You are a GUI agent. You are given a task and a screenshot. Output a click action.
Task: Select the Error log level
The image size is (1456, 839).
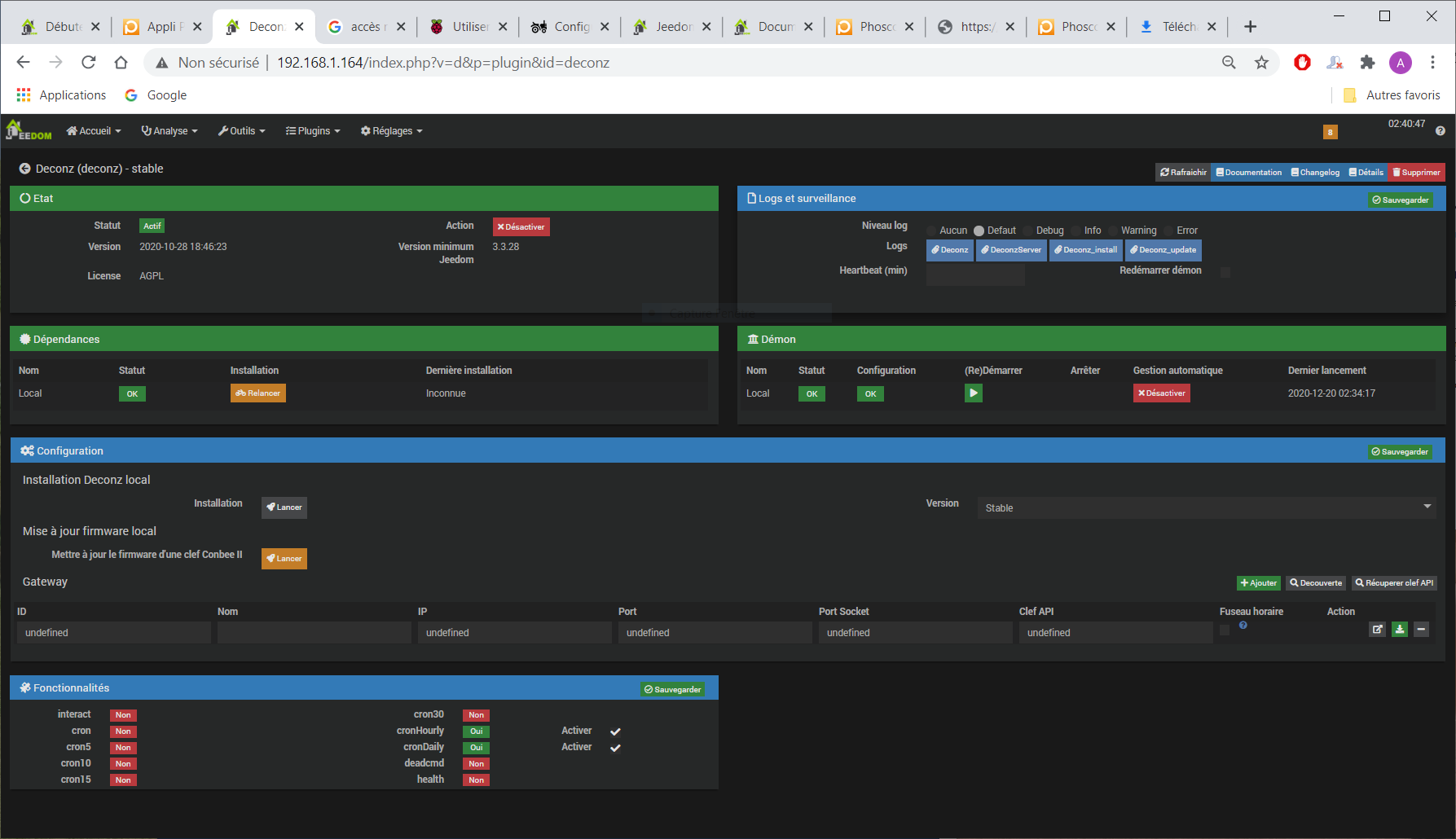tap(1168, 231)
